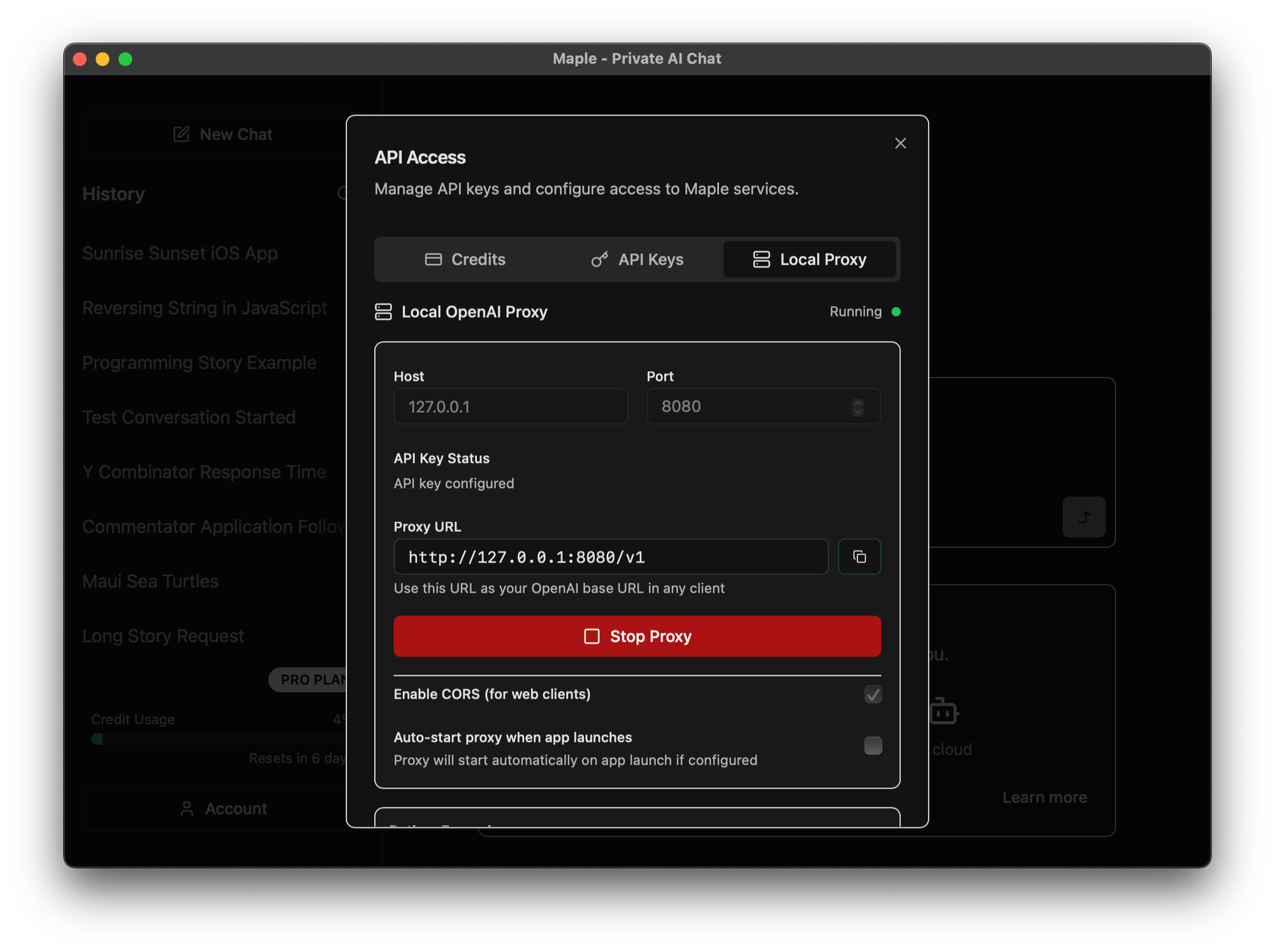Viewport: 1275px width, 952px height.
Task: Click the green Running status dot
Action: tap(896, 312)
